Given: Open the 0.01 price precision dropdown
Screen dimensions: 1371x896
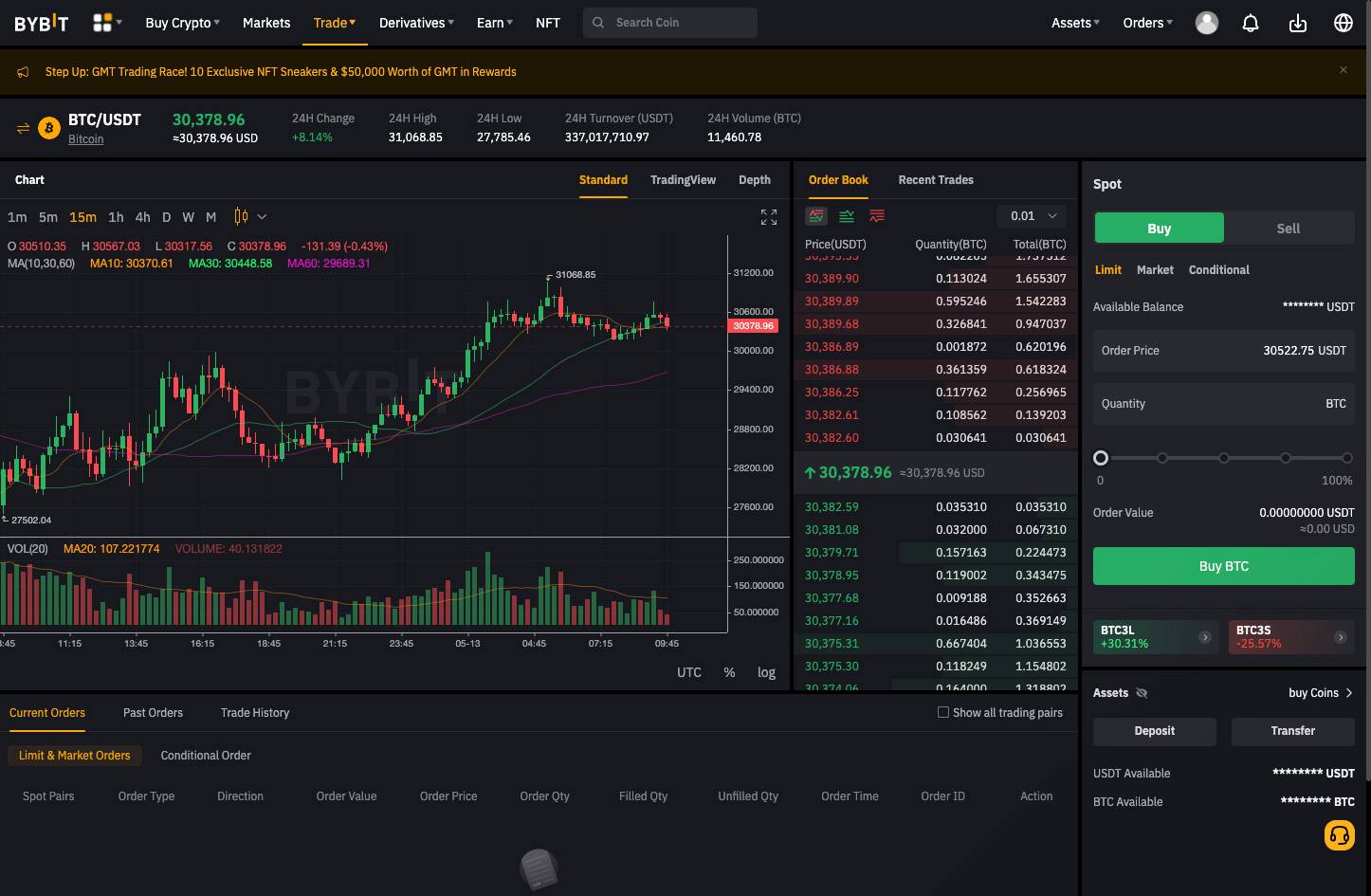Looking at the screenshot, I should point(1032,216).
